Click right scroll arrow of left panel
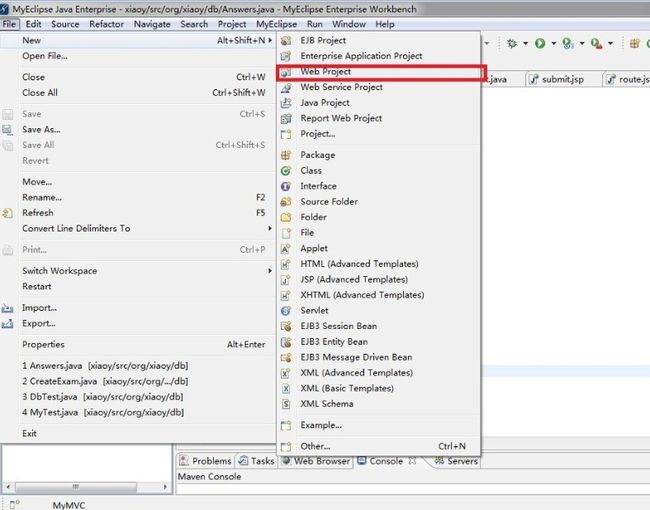The image size is (650, 510). 165,486
